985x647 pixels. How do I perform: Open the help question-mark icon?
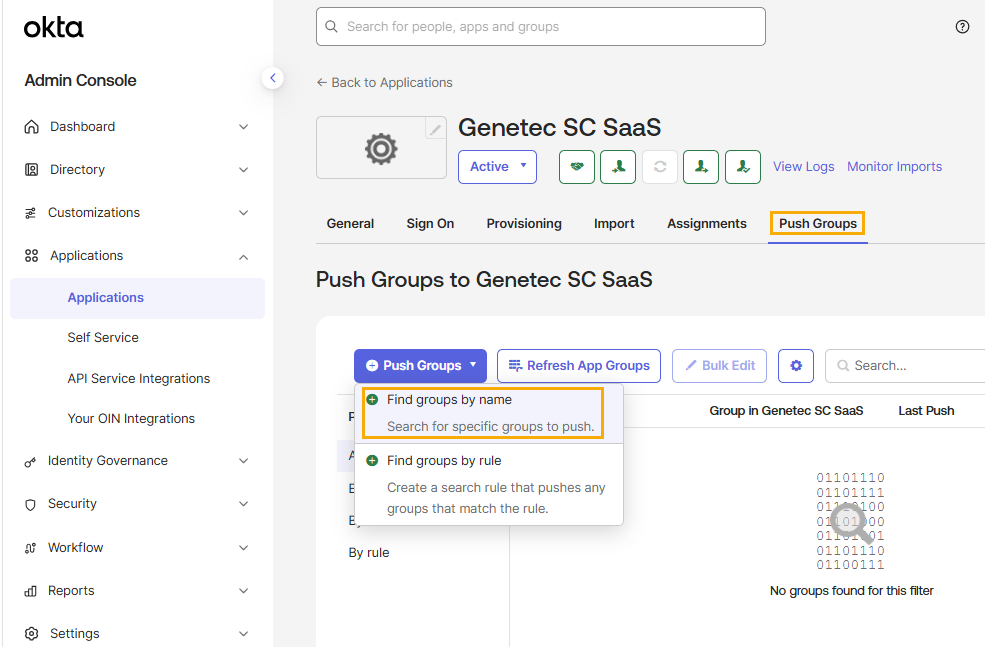pos(962,26)
